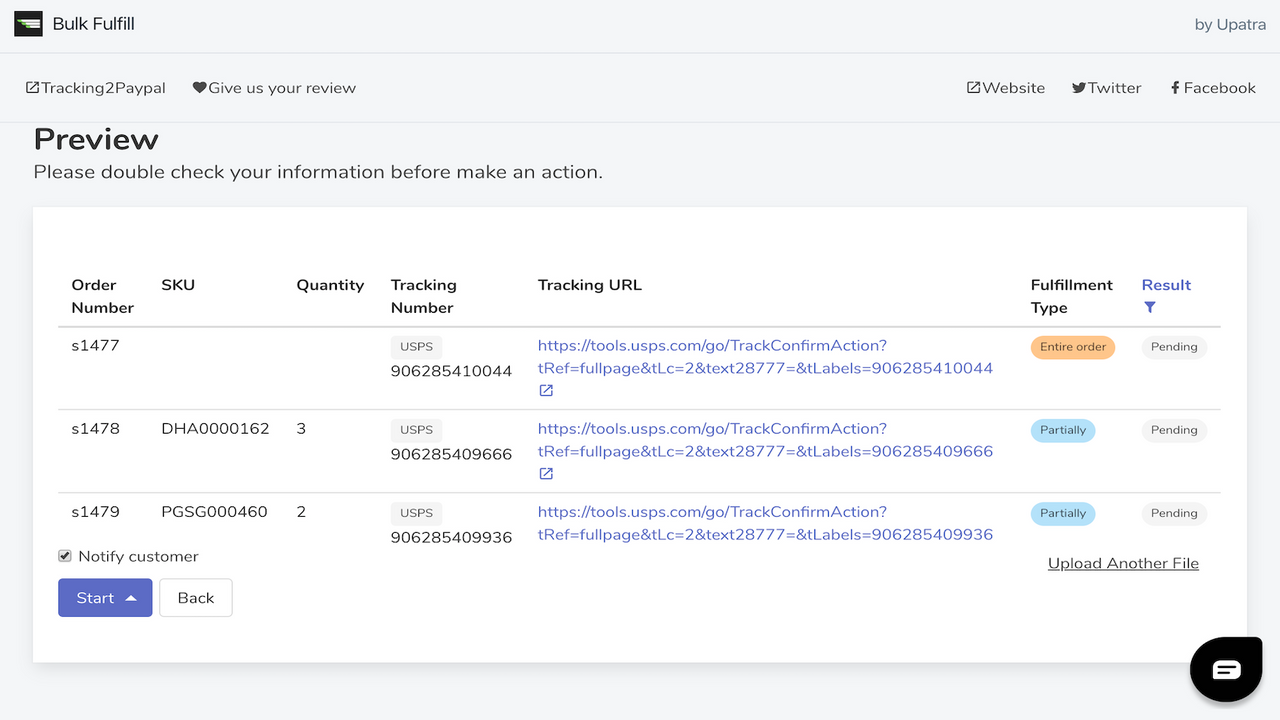Click SKU PGSG000460 cell
Viewport: 1280px width, 720px height.
(214, 512)
